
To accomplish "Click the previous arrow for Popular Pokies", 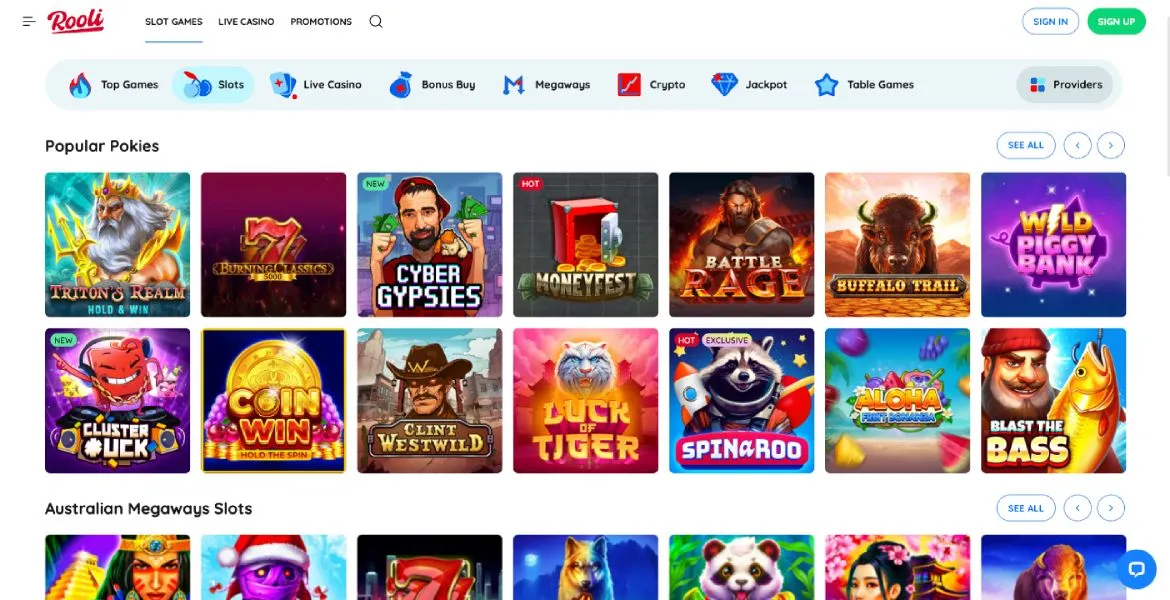I will pyautogui.click(x=1077, y=145).
